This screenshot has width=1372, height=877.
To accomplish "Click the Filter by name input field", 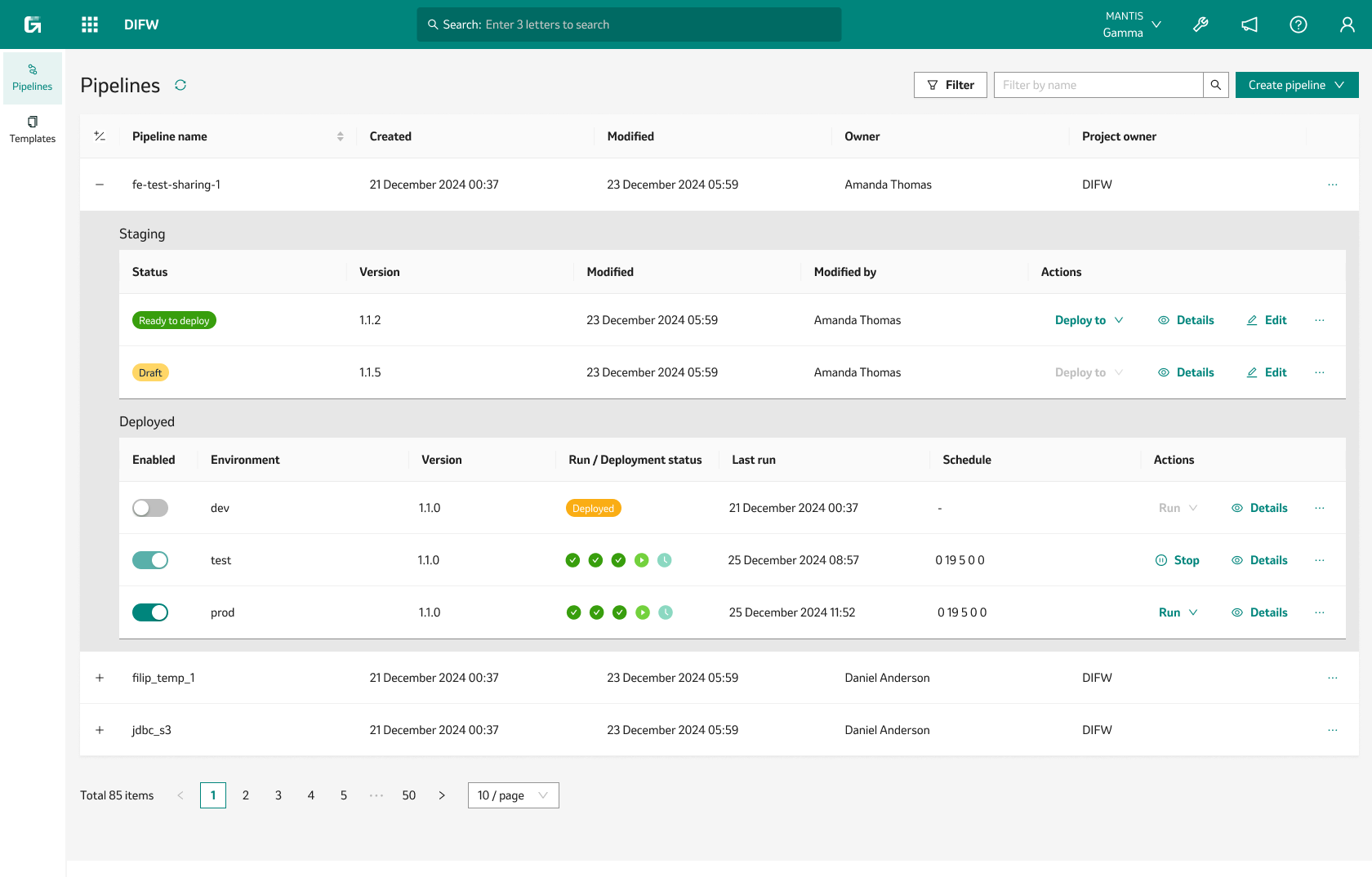I will [x=1098, y=84].
